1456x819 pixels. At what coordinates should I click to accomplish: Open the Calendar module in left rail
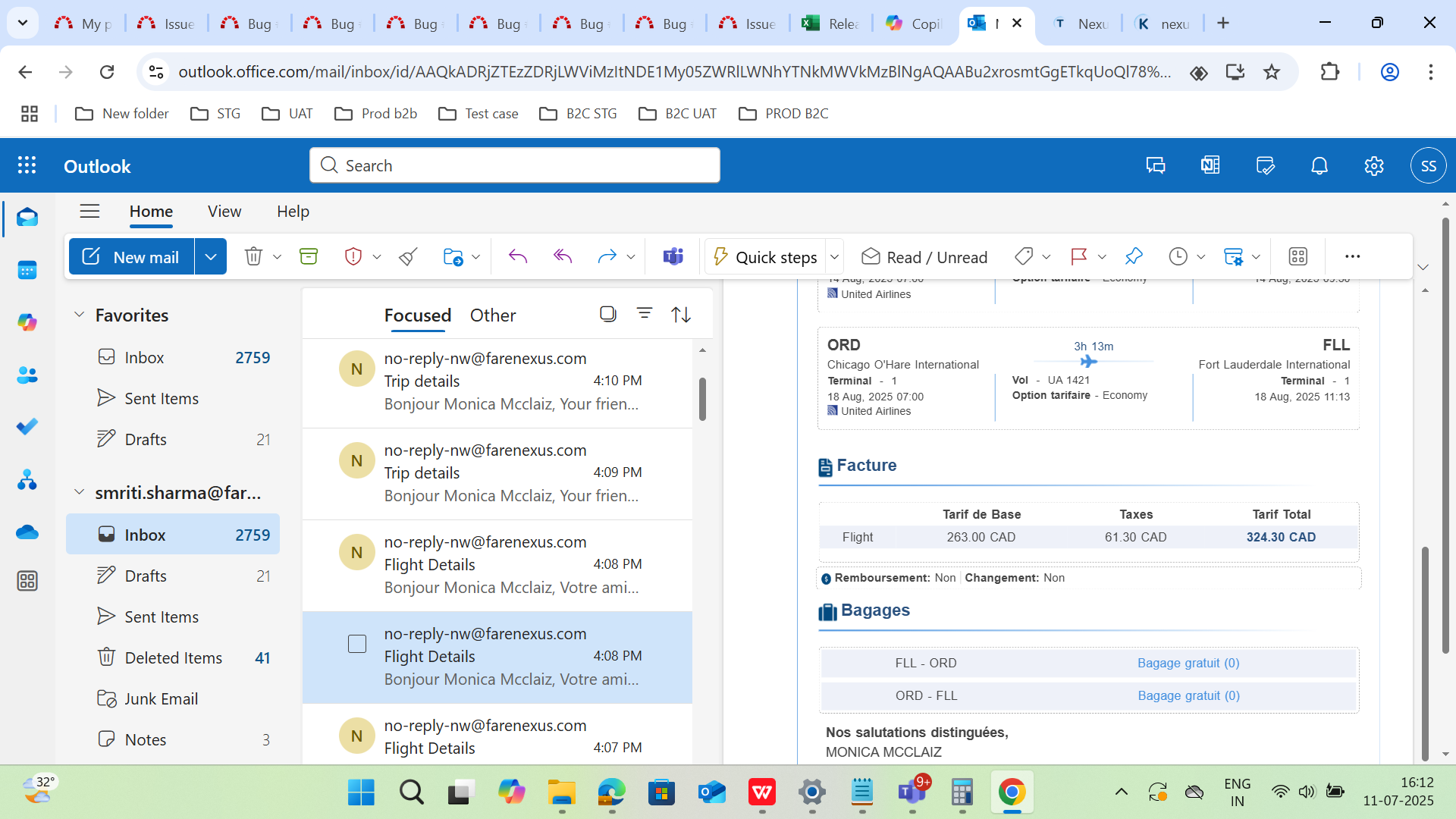27,270
